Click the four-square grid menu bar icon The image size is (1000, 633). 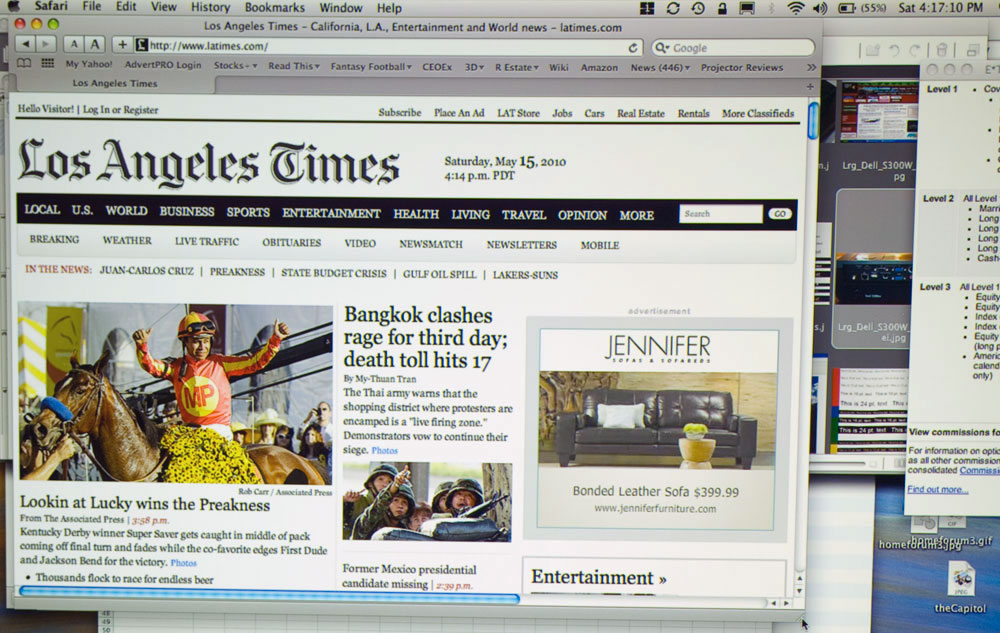pyautogui.click(x=647, y=8)
